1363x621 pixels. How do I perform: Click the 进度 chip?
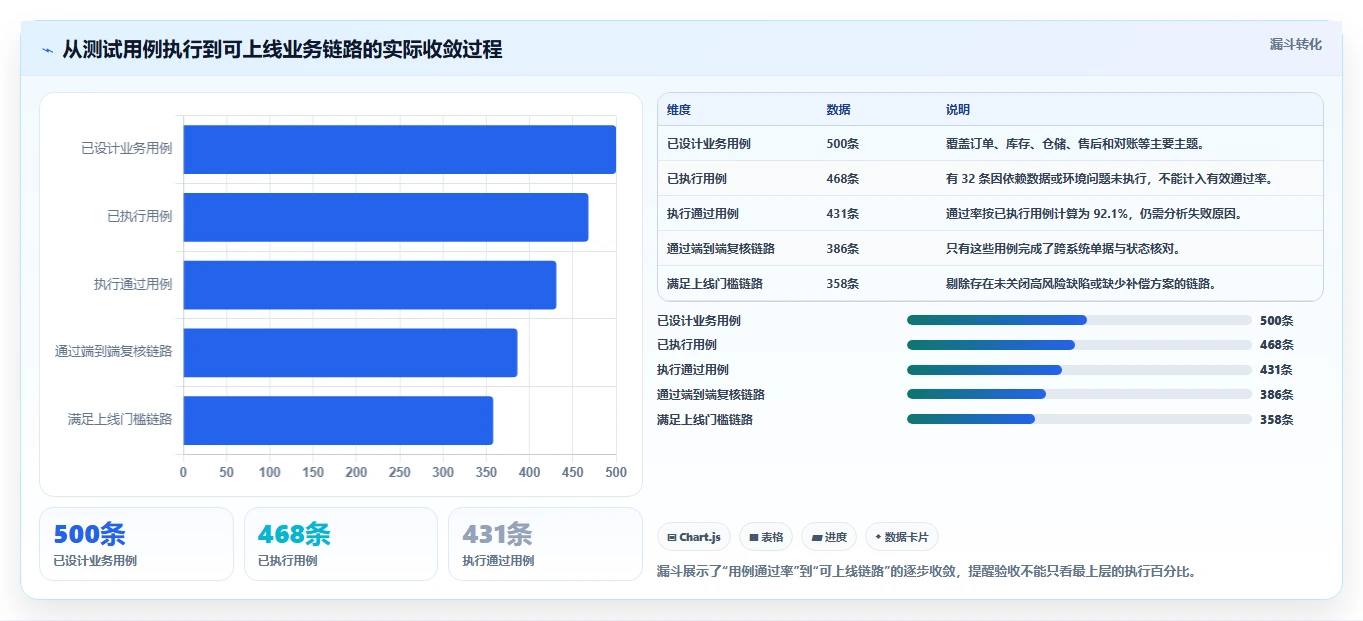pos(829,537)
